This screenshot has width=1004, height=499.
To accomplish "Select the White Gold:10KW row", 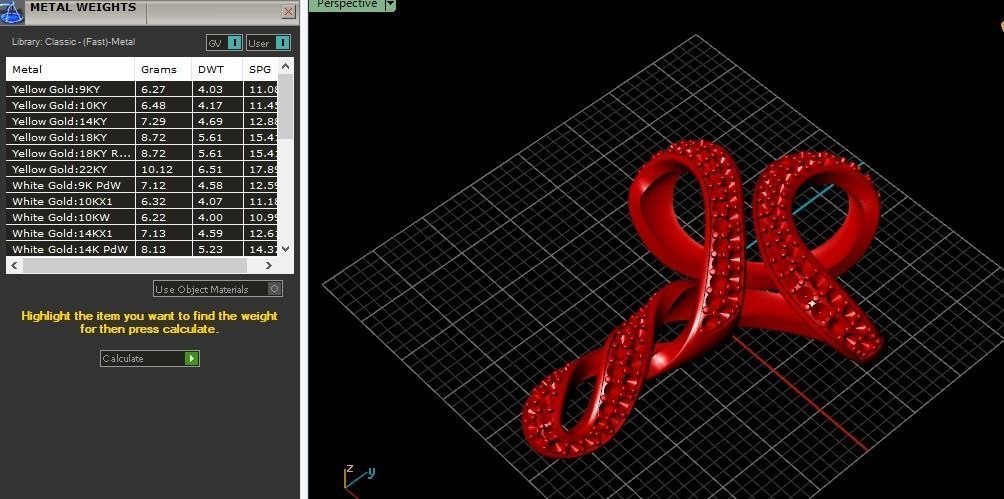I will click(142, 217).
